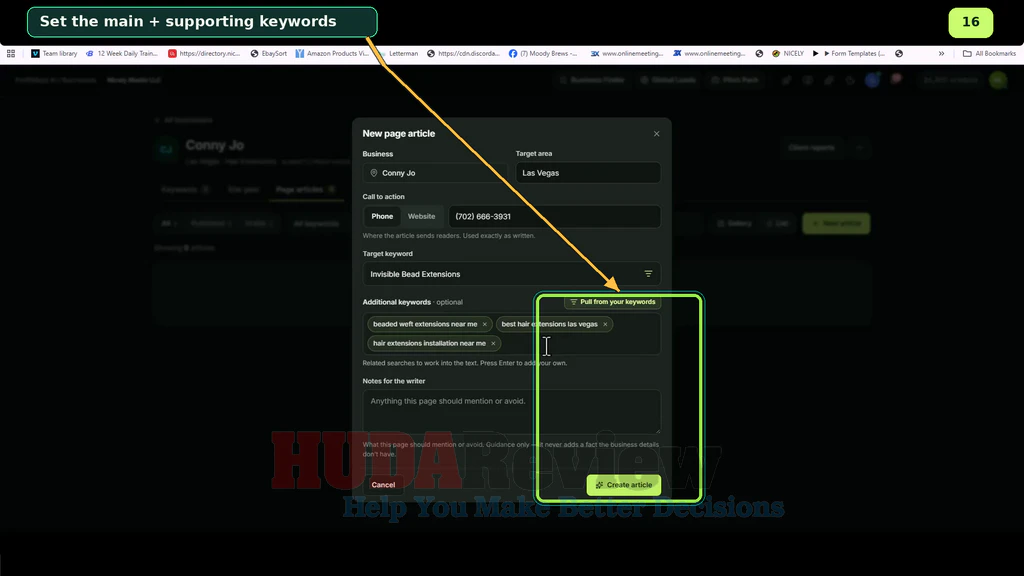Close the New page article dialog
The height and width of the screenshot is (576, 1024).
coord(656,134)
